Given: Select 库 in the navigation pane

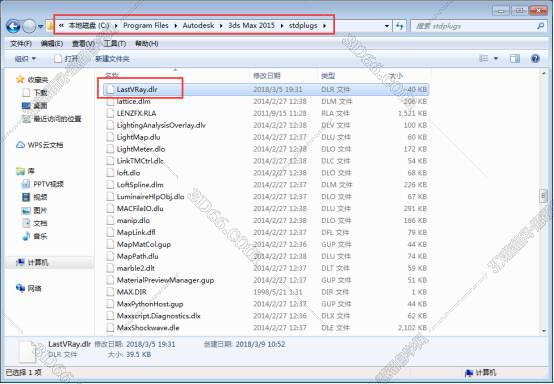Looking at the screenshot, I should pos(31,171).
